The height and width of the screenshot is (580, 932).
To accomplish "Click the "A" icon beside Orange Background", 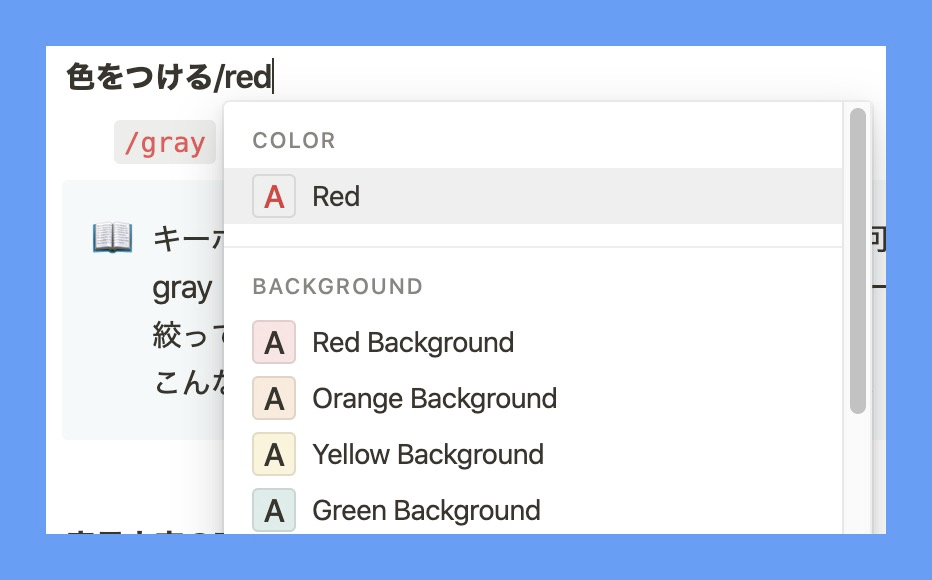I will [274, 399].
